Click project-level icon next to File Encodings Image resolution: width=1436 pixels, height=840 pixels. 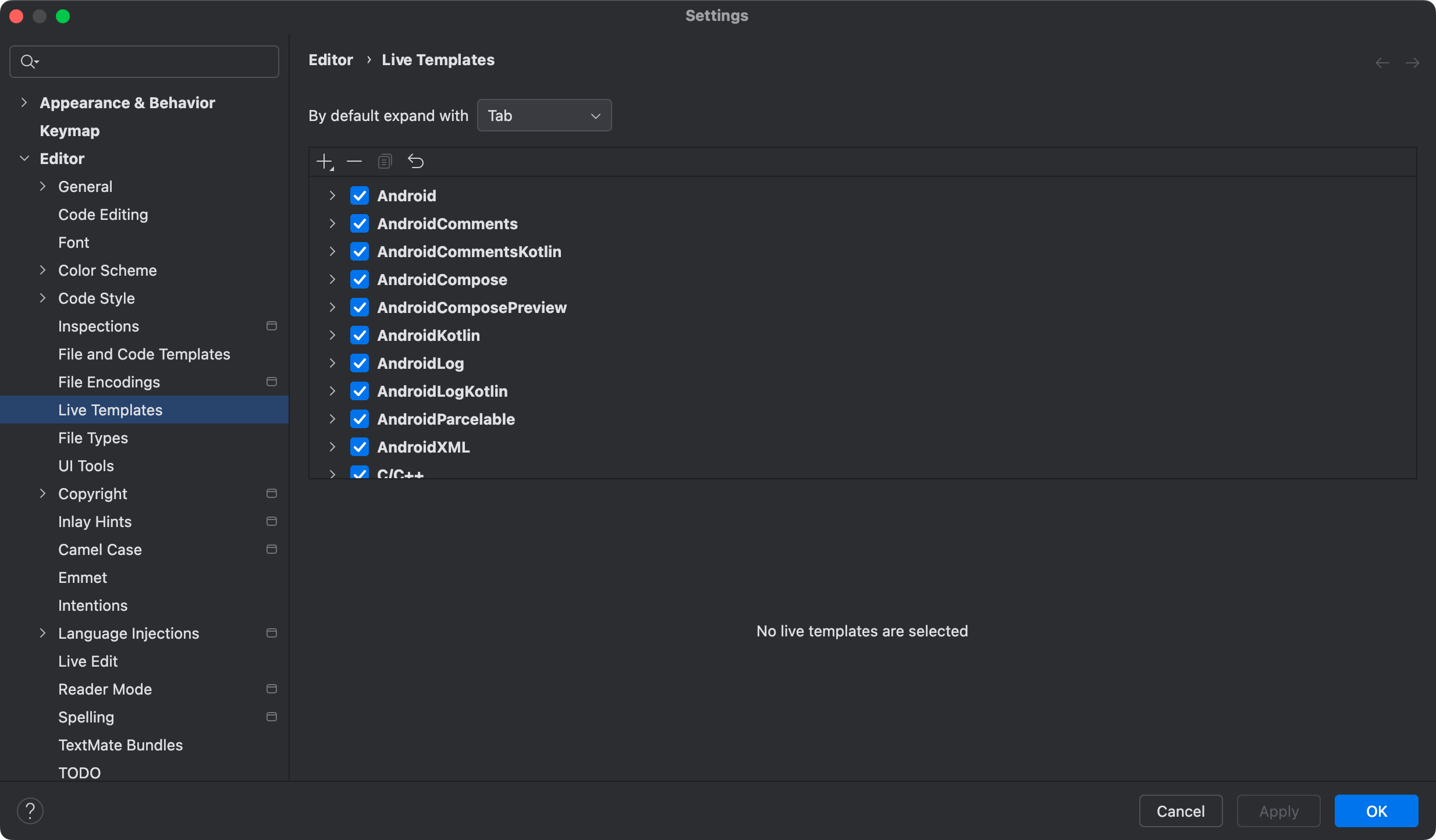tap(271, 382)
